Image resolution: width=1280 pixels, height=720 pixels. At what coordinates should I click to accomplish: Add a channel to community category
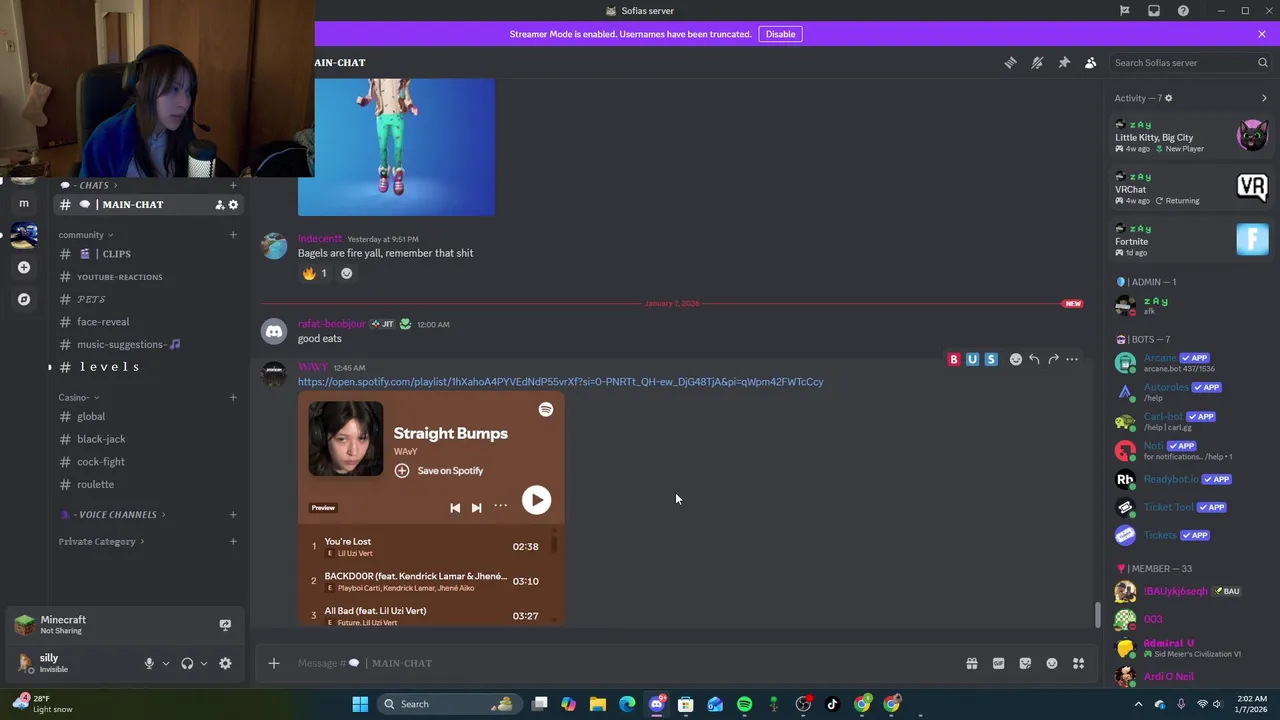[233, 235]
